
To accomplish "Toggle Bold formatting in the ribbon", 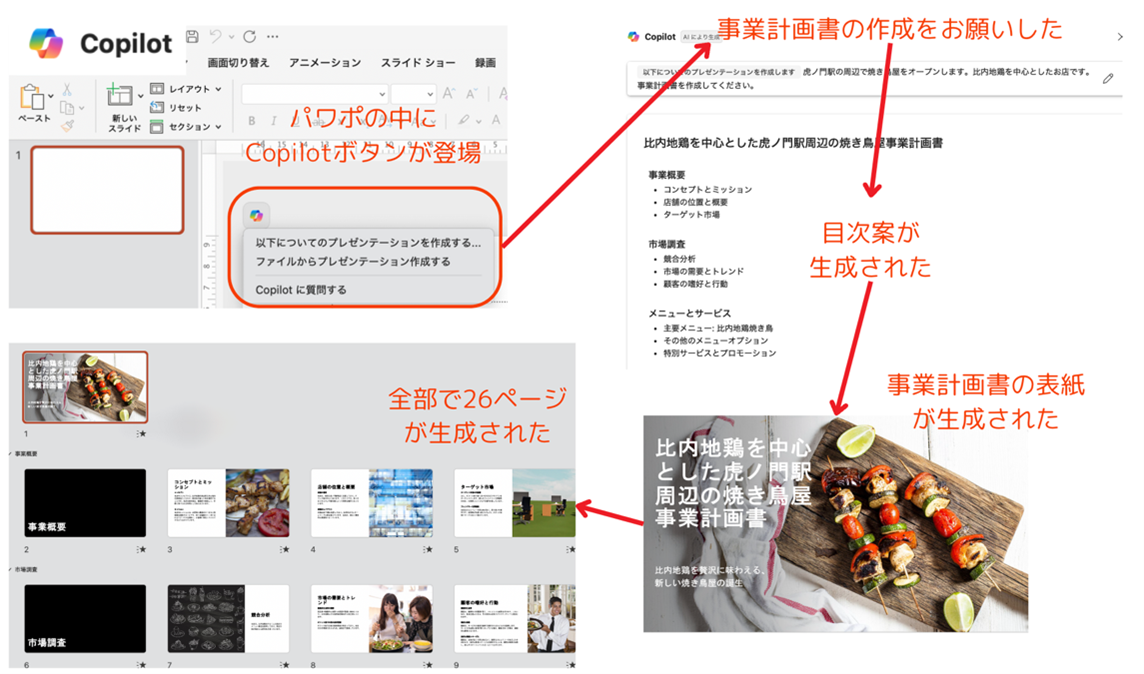I will click(252, 121).
